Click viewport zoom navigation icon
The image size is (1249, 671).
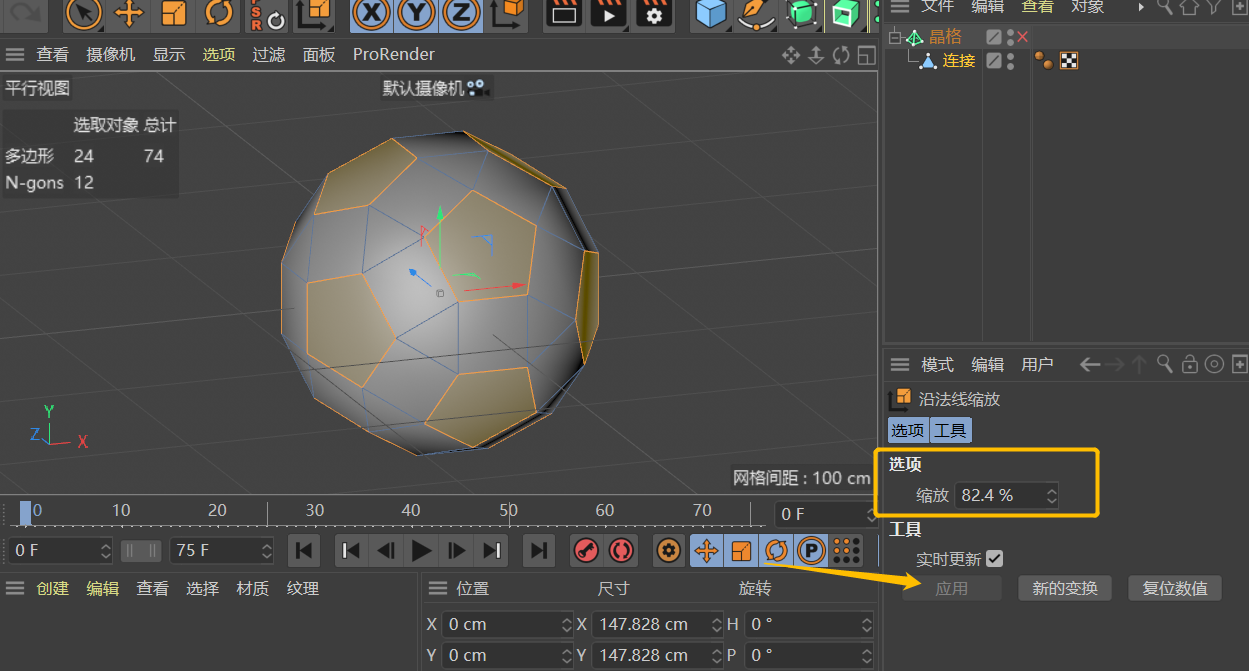[x=816, y=55]
